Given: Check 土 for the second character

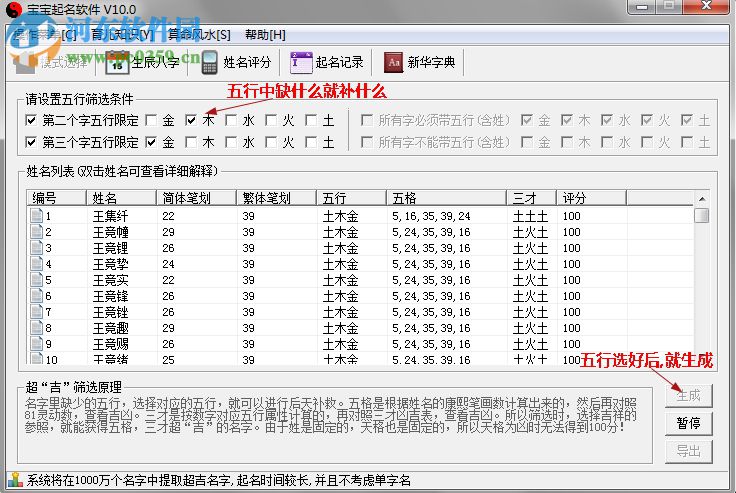Looking at the screenshot, I should pos(311,120).
